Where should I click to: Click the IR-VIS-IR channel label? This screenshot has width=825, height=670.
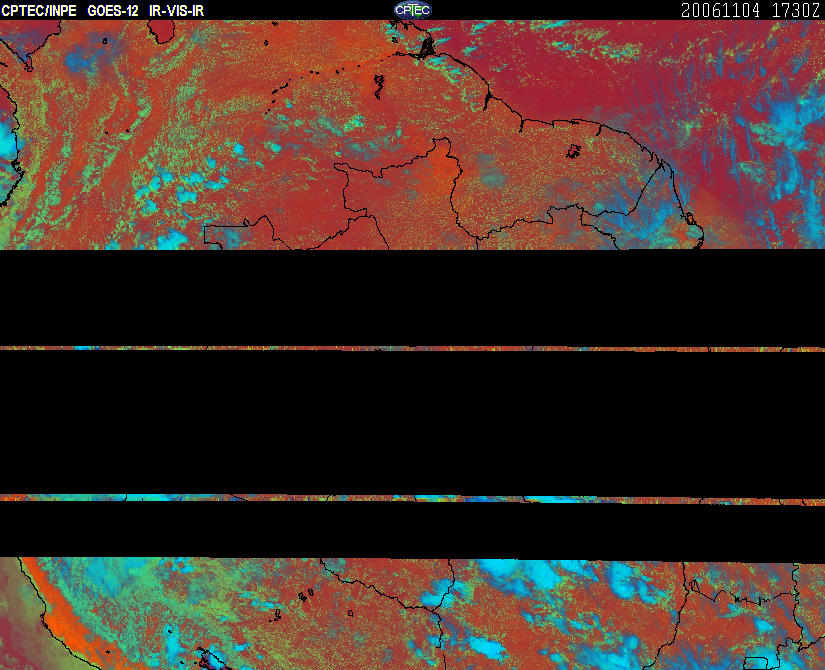[x=176, y=11]
